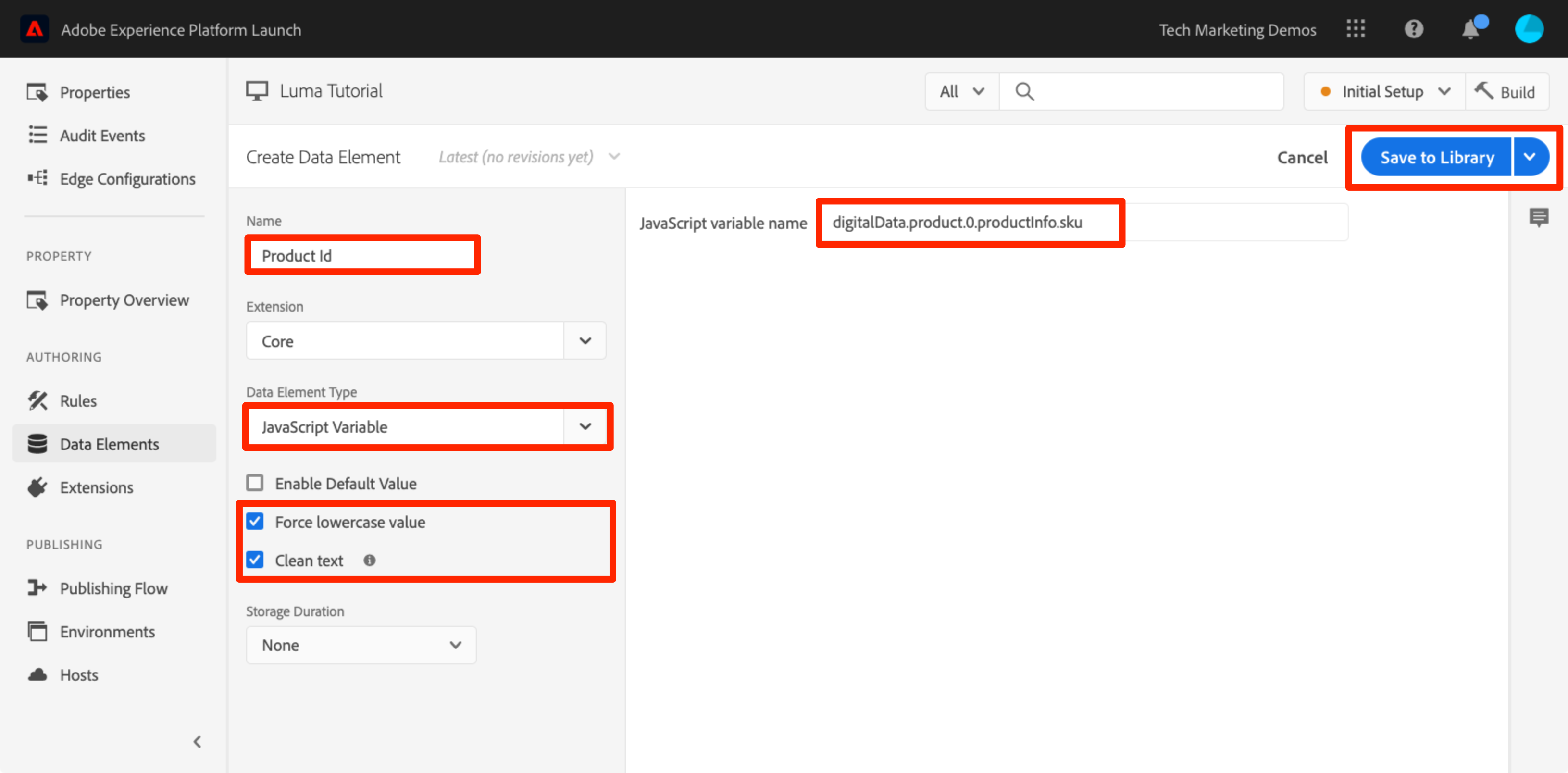Expand Save to Library options arrow
The height and width of the screenshot is (773, 1568).
click(1530, 157)
